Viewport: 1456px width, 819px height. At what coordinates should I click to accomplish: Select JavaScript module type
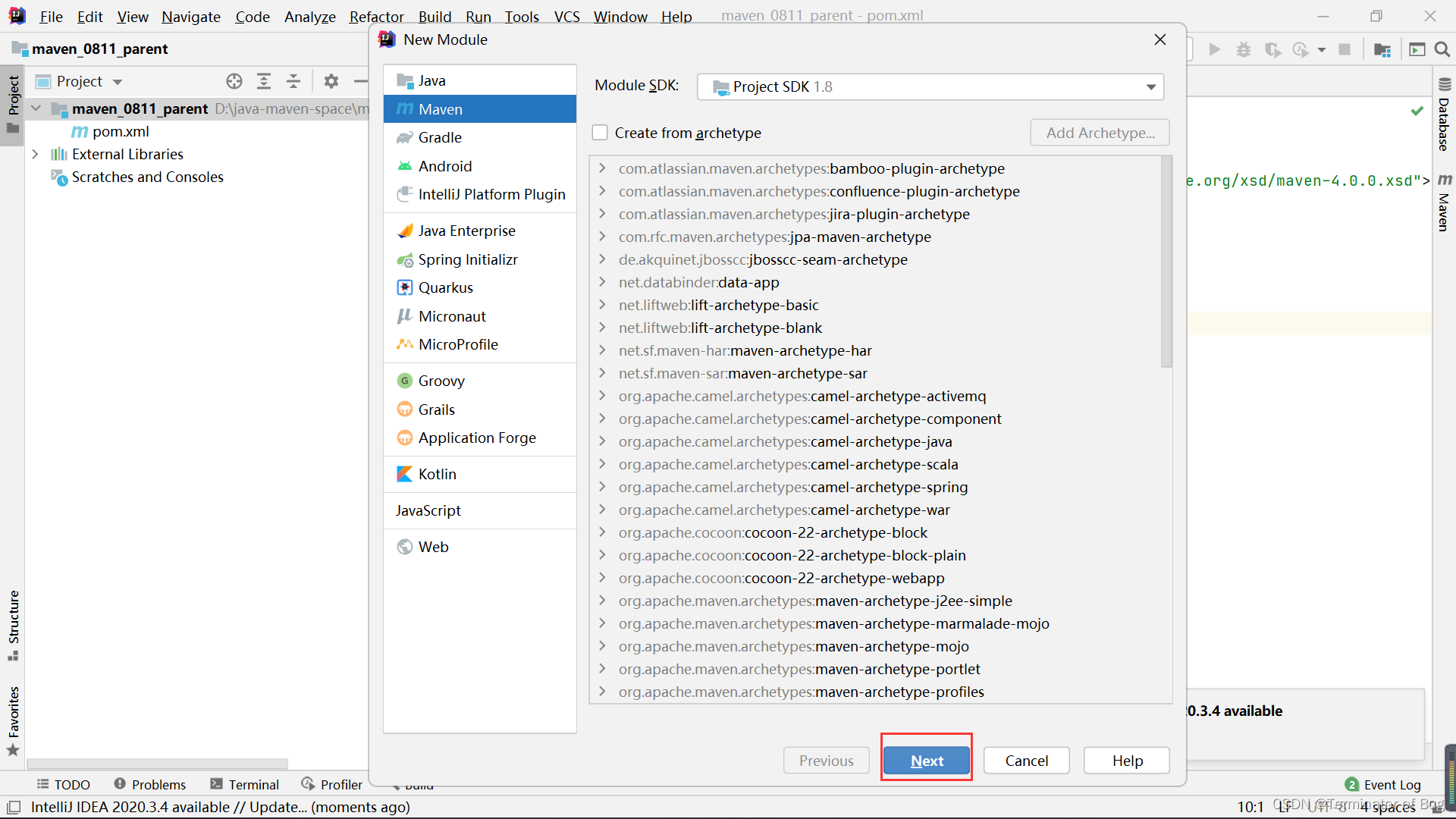[479, 510]
